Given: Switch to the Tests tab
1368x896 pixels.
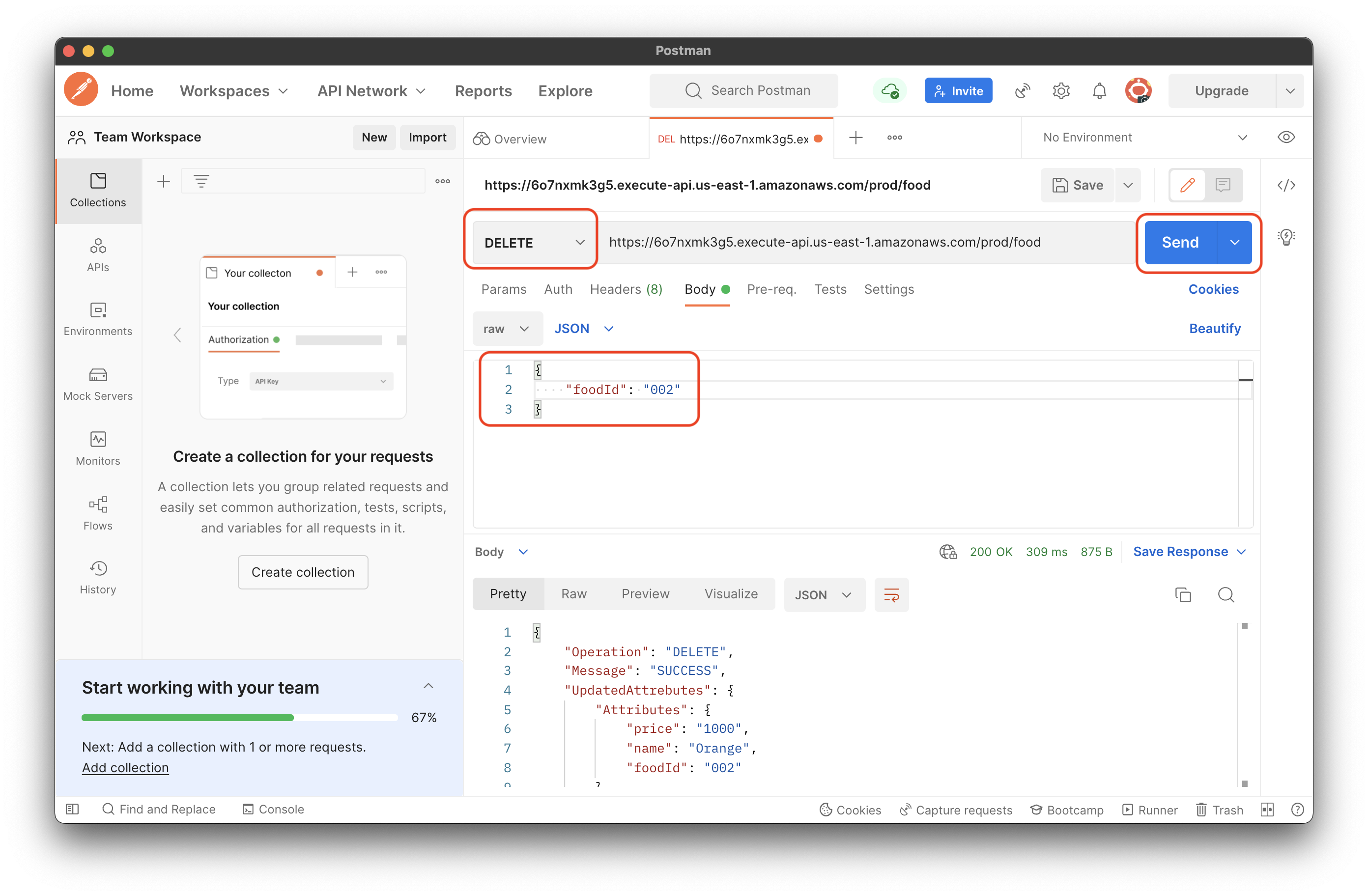Looking at the screenshot, I should tap(830, 289).
